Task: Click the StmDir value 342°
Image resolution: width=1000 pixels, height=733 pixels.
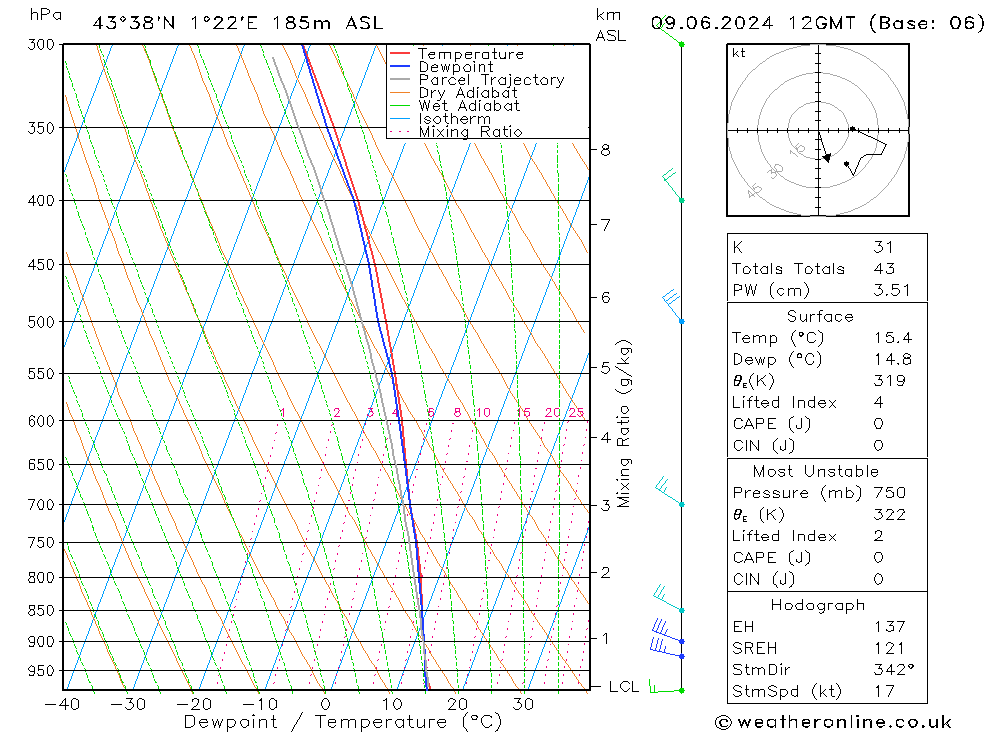Action: pyautogui.click(x=894, y=670)
